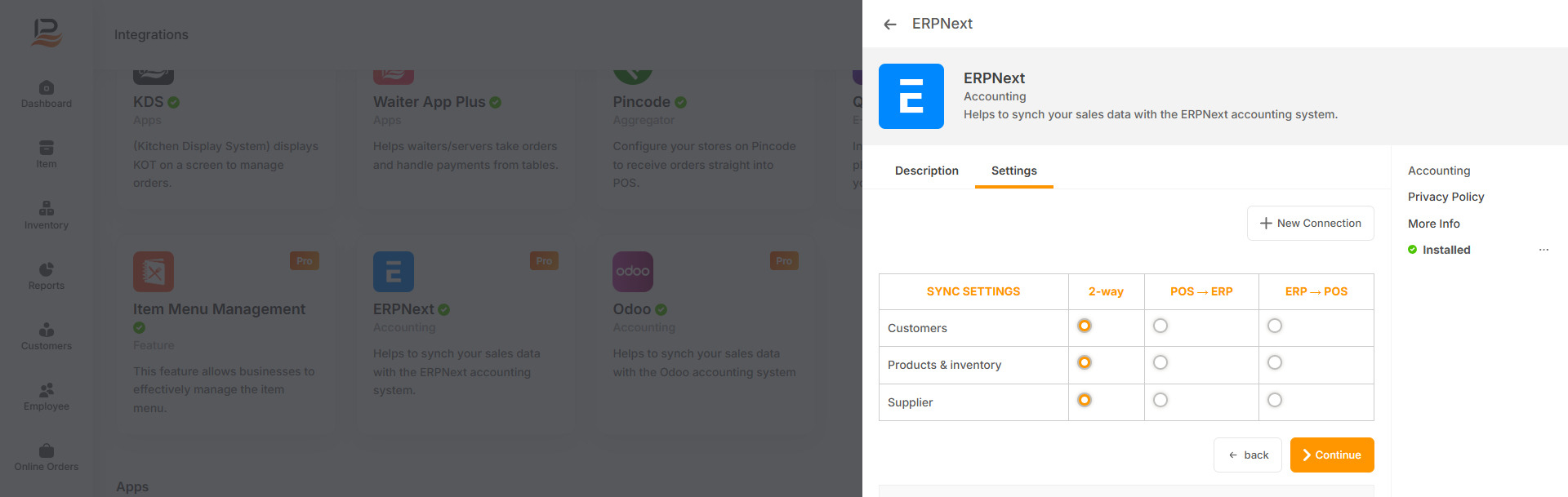This screenshot has height=497, width=1568.
Task: Click the back arrow beside ERPNext title
Action: [890, 24]
